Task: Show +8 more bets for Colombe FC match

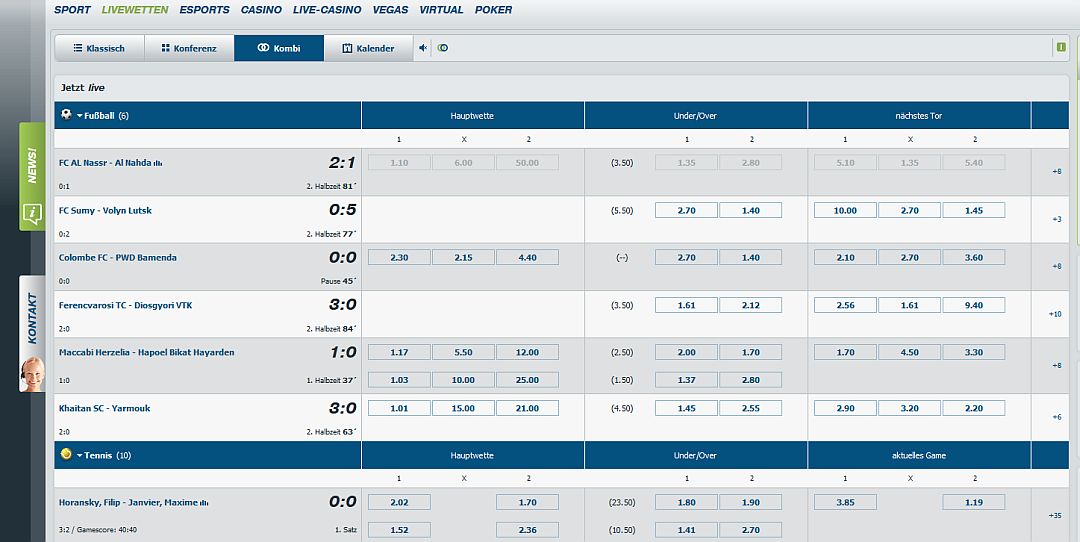Action: tap(1057, 267)
